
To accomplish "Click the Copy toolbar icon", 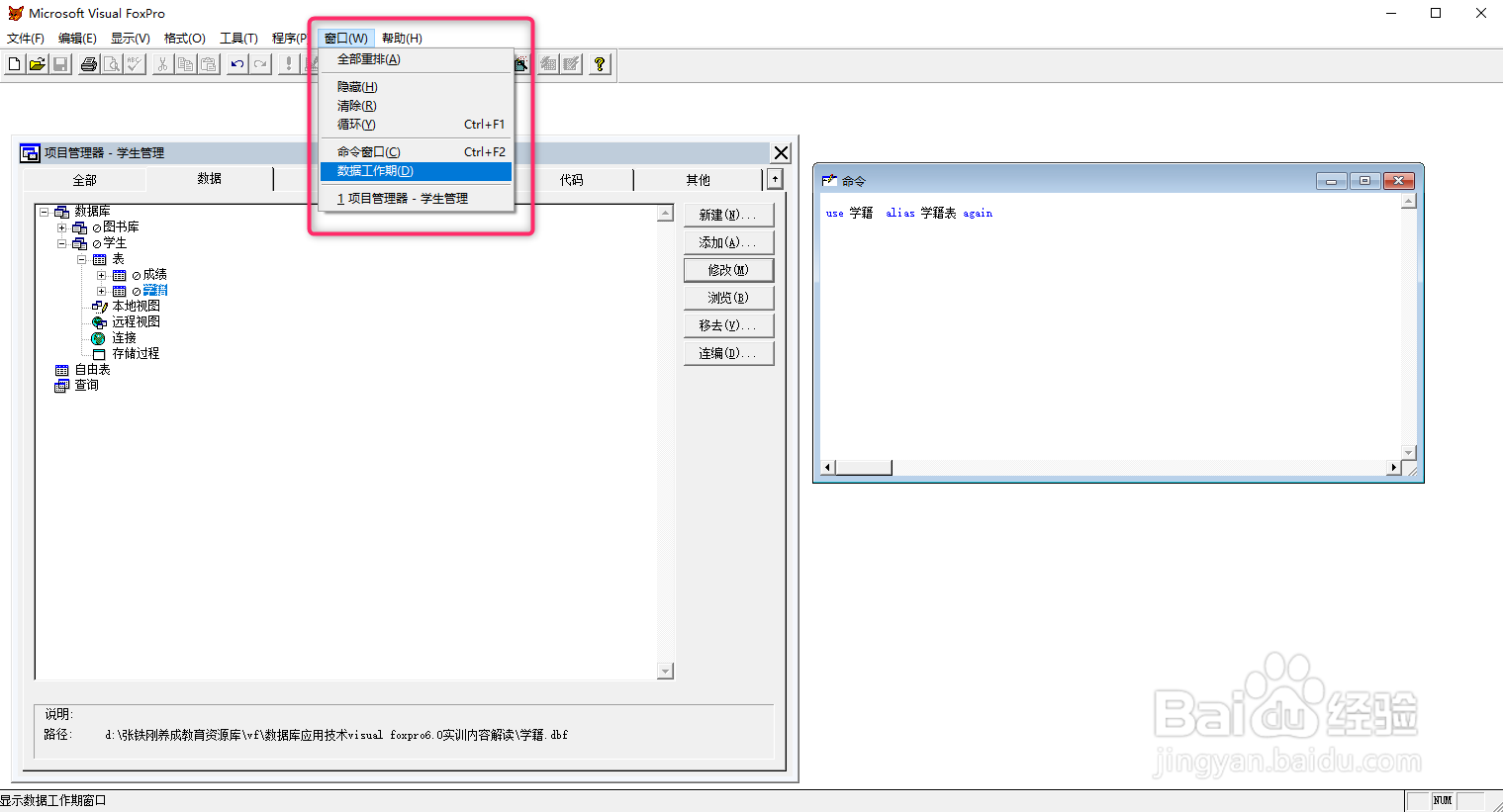I will pyautogui.click(x=185, y=64).
